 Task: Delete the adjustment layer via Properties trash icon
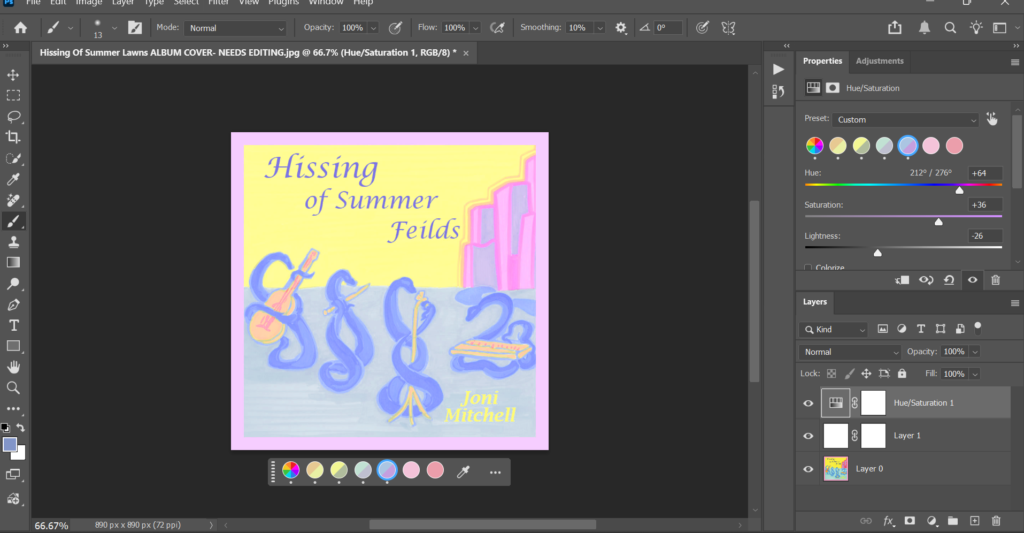[995, 280]
